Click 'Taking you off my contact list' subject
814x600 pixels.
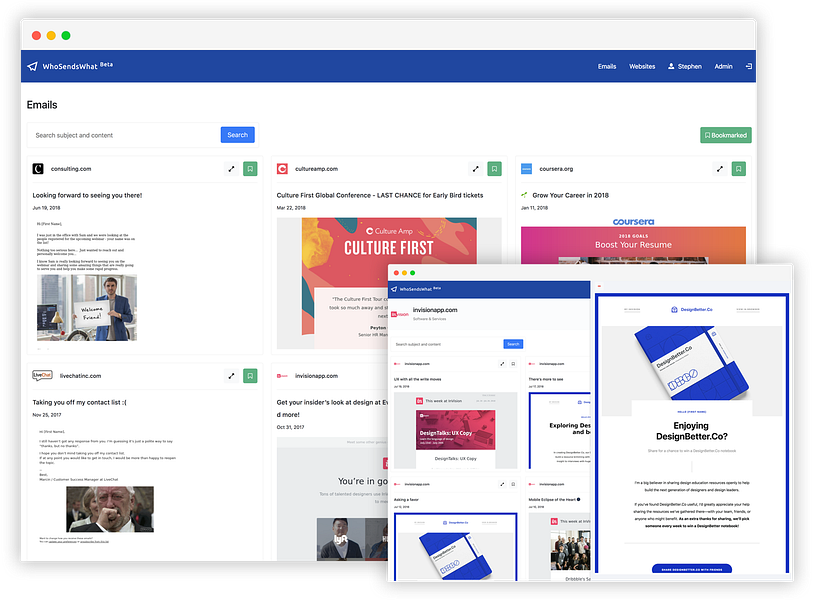79,402
